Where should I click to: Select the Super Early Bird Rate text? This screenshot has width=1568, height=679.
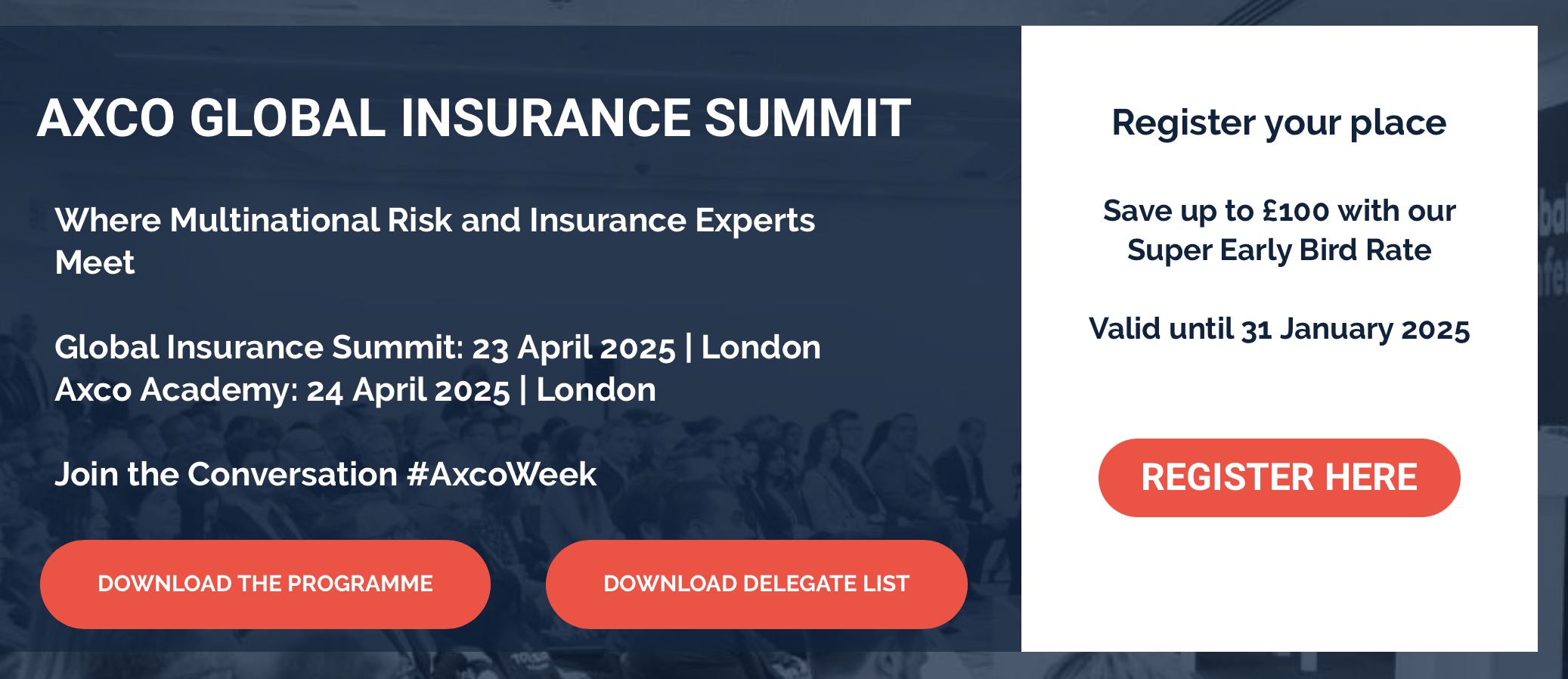1280,251
